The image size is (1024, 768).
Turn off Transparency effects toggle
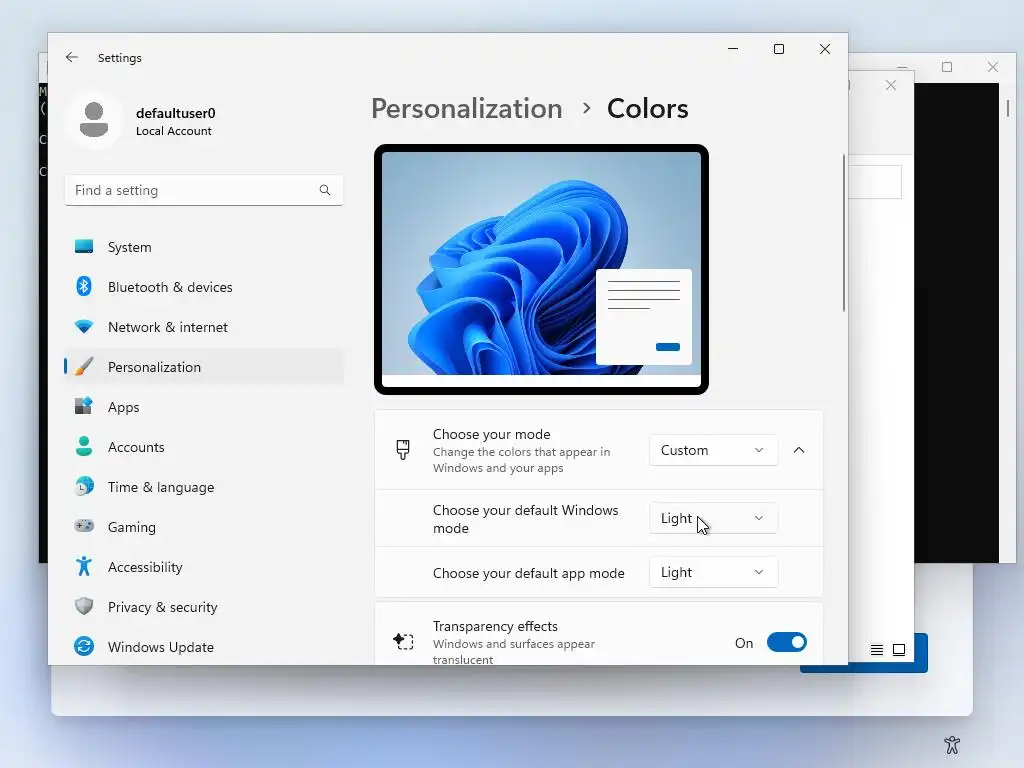(786, 643)
